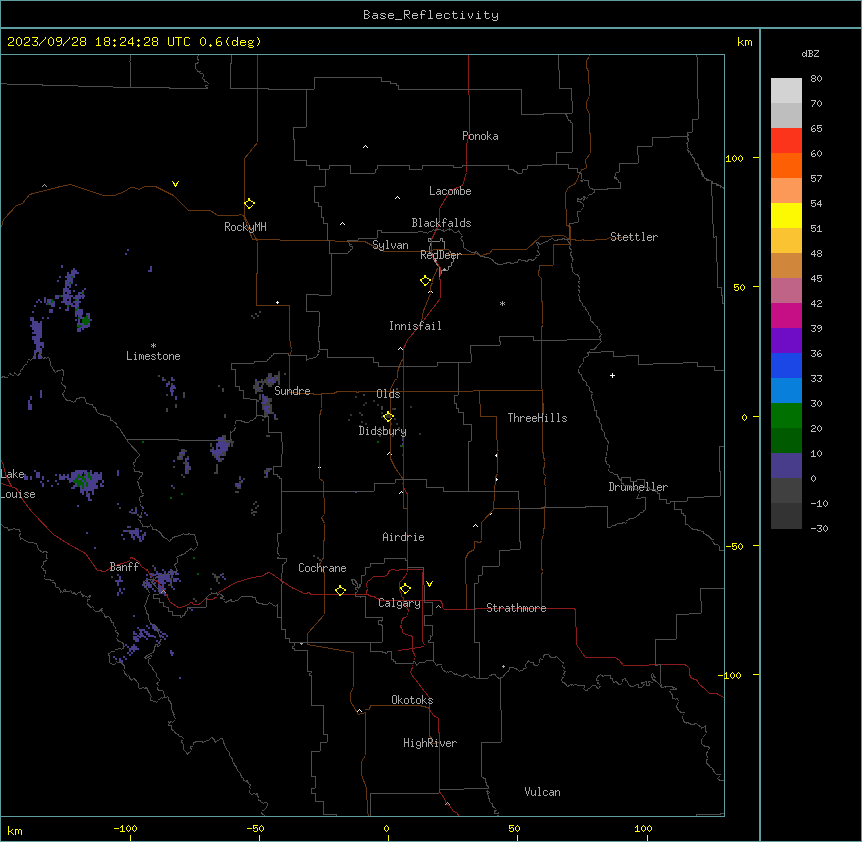Click the yellow diamond marker above Calgary label

pos(405,589)
